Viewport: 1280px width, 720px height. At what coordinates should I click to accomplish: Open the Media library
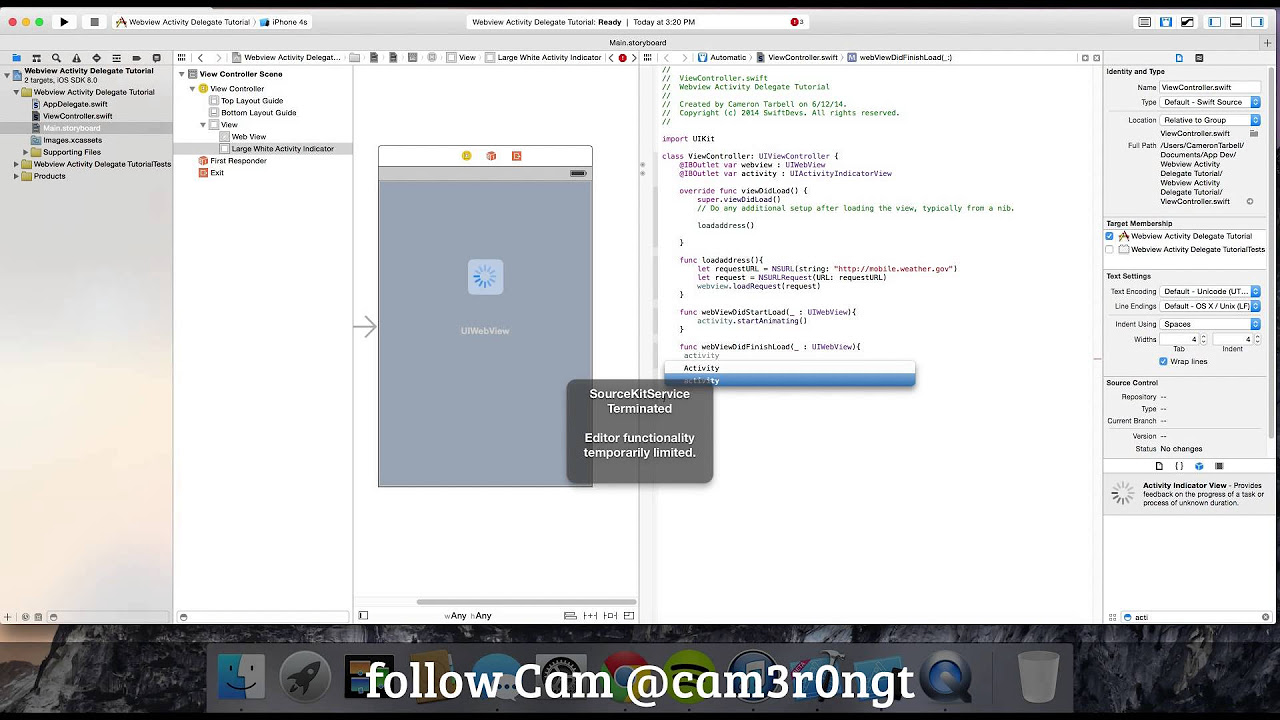1219,466
